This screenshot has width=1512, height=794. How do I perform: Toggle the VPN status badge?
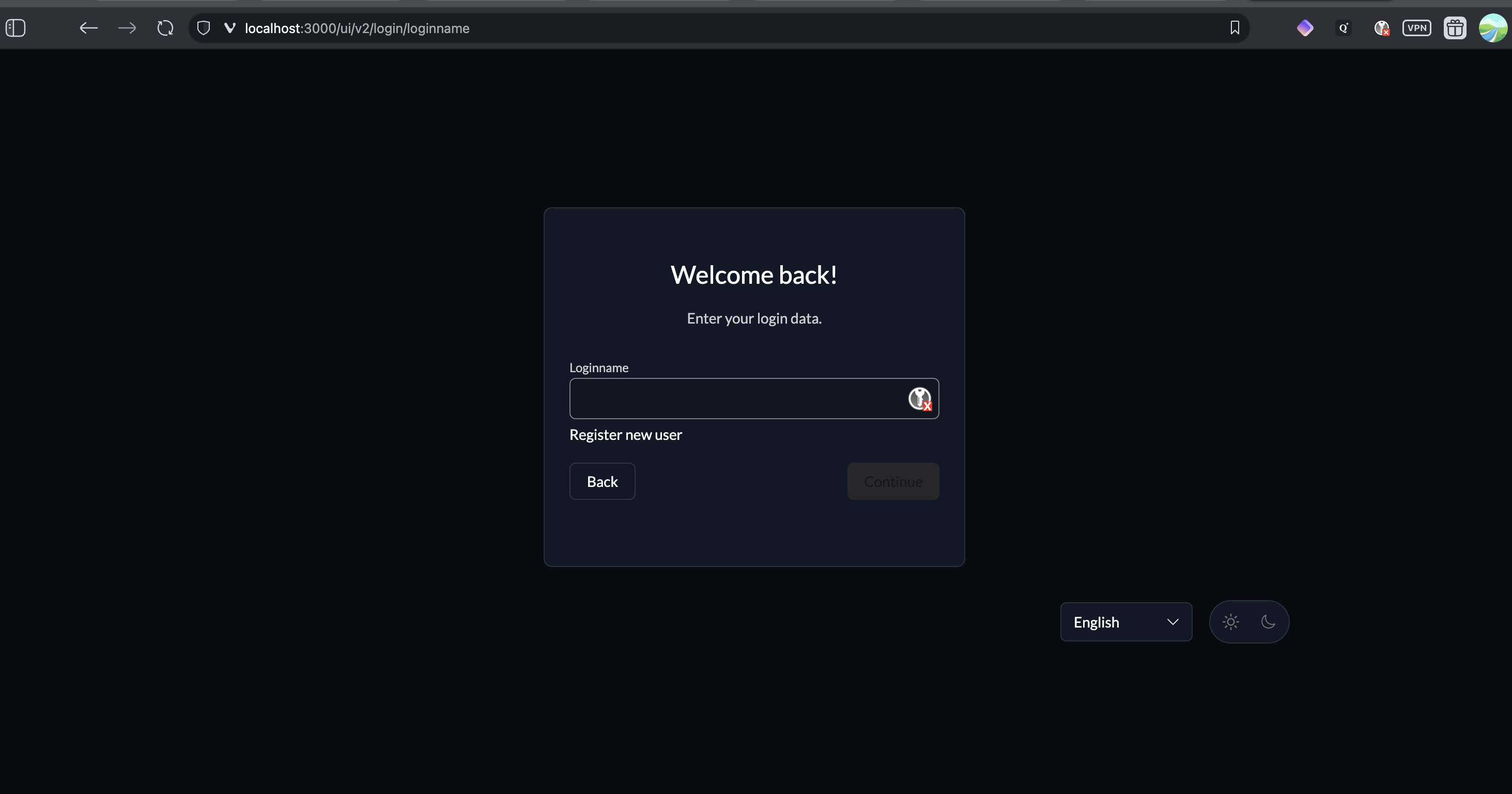point(1417,27)
